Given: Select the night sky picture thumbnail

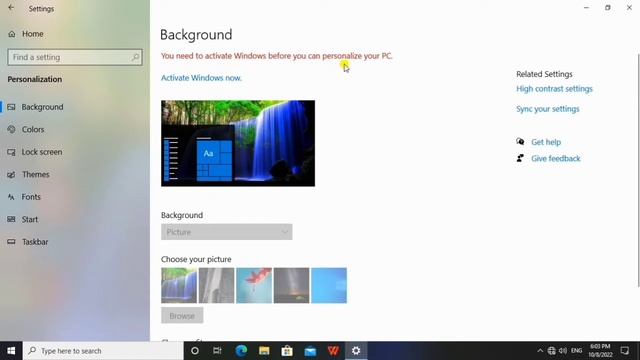Looking at the screenshot, I should tap(291, 285).
